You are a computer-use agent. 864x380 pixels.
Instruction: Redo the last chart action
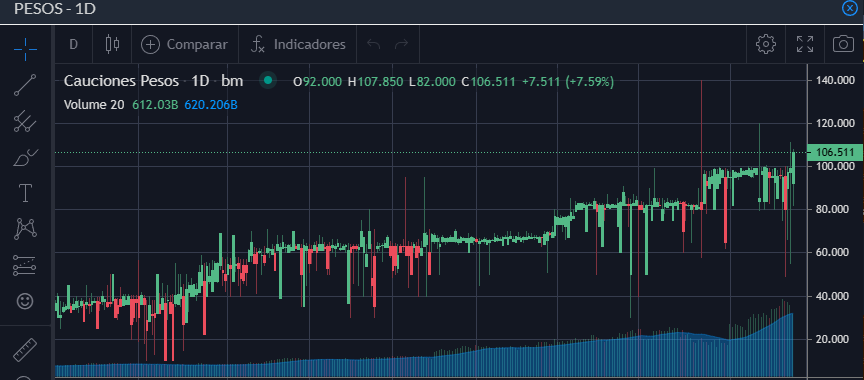click(402, 44)
